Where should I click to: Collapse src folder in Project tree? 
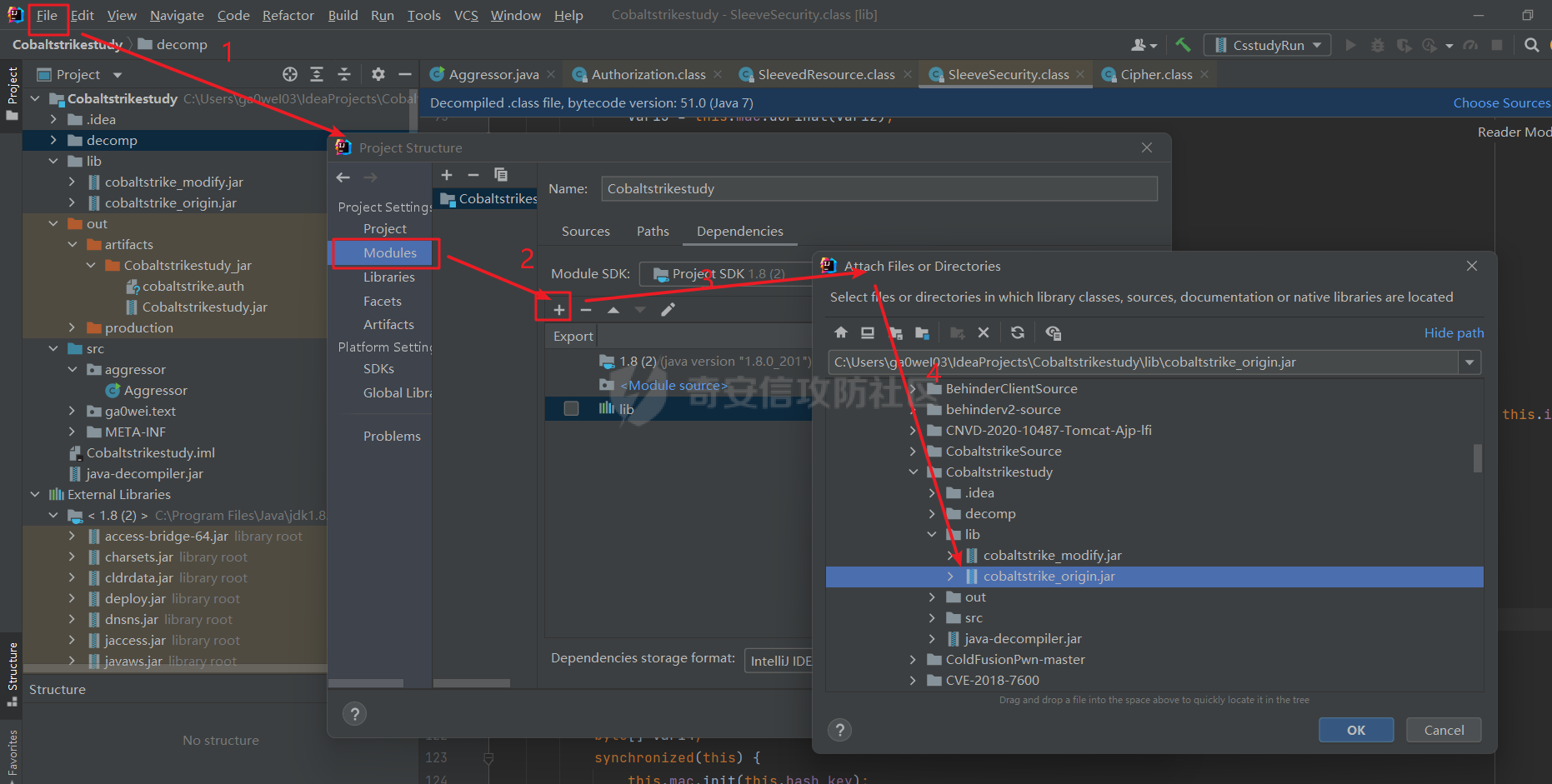tap(53, 349)
